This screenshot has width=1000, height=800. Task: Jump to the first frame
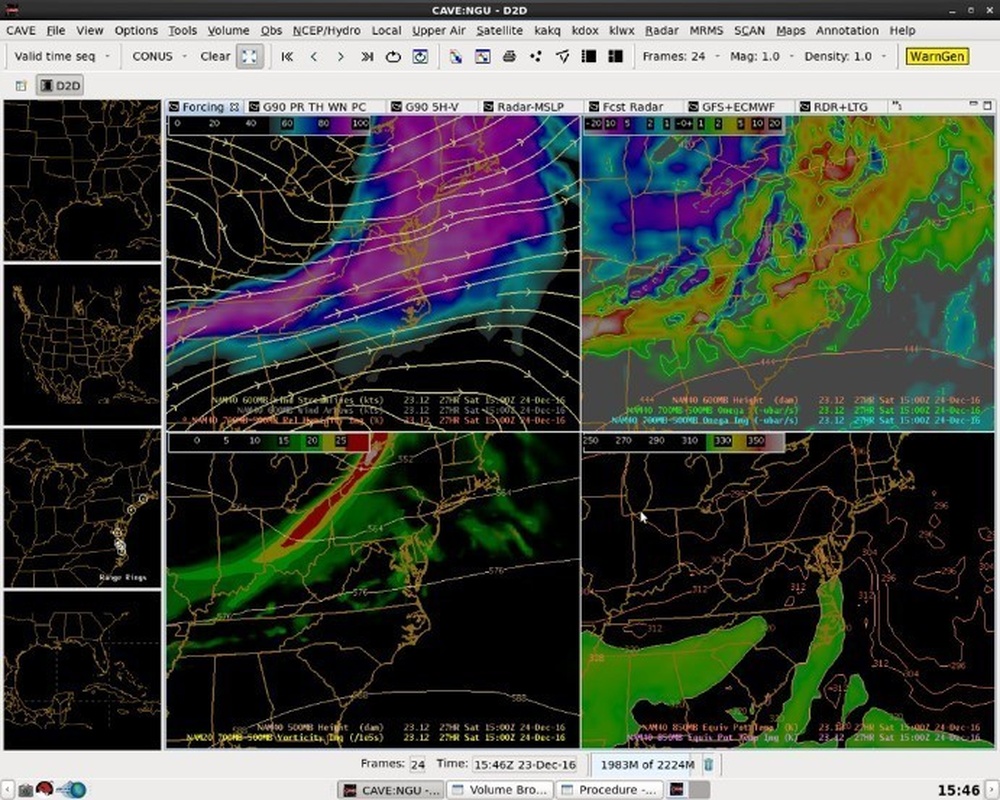[287, 57]
